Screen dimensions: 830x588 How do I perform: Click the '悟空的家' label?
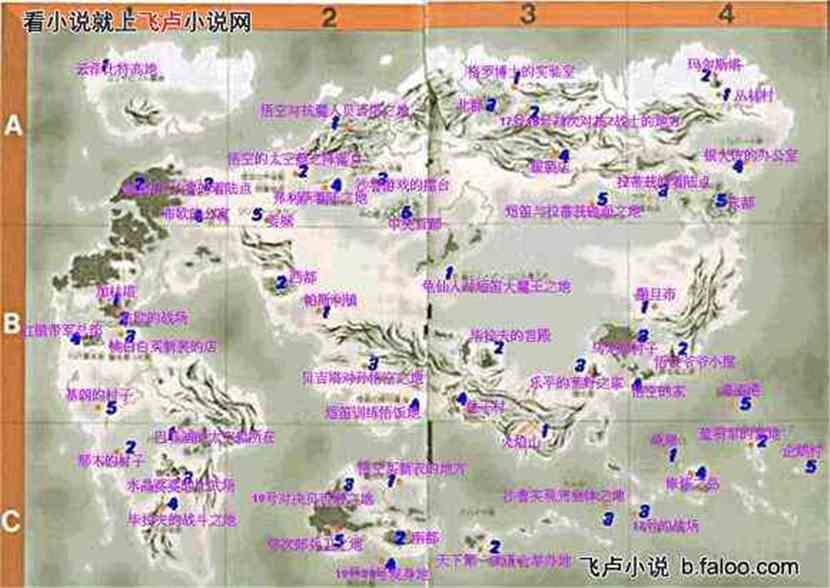pos(660,391)
